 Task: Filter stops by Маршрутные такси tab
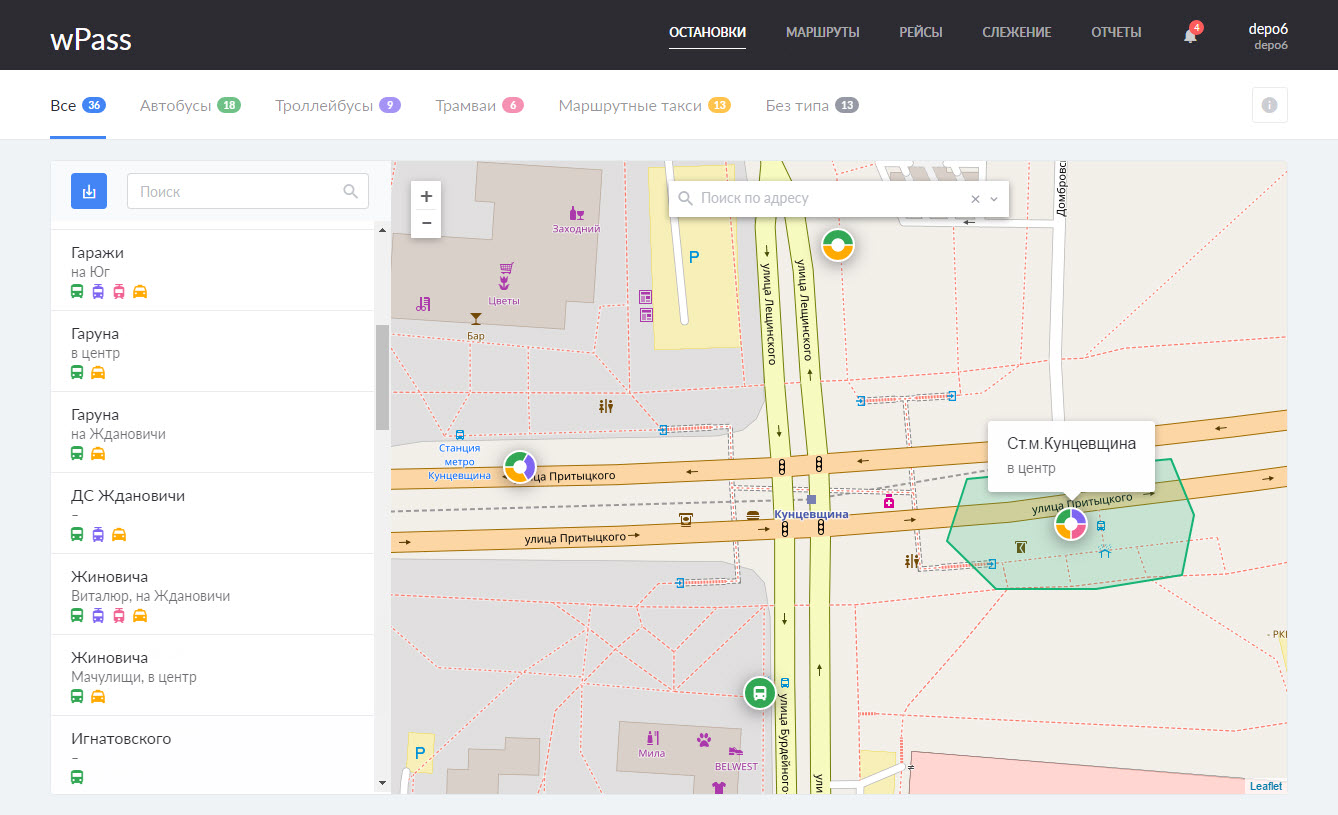point(630,105)
